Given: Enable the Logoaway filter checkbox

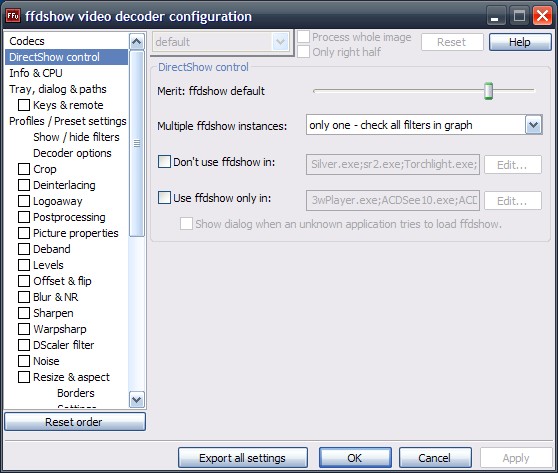Looking at the screenshot, I should tap(24, 201).
